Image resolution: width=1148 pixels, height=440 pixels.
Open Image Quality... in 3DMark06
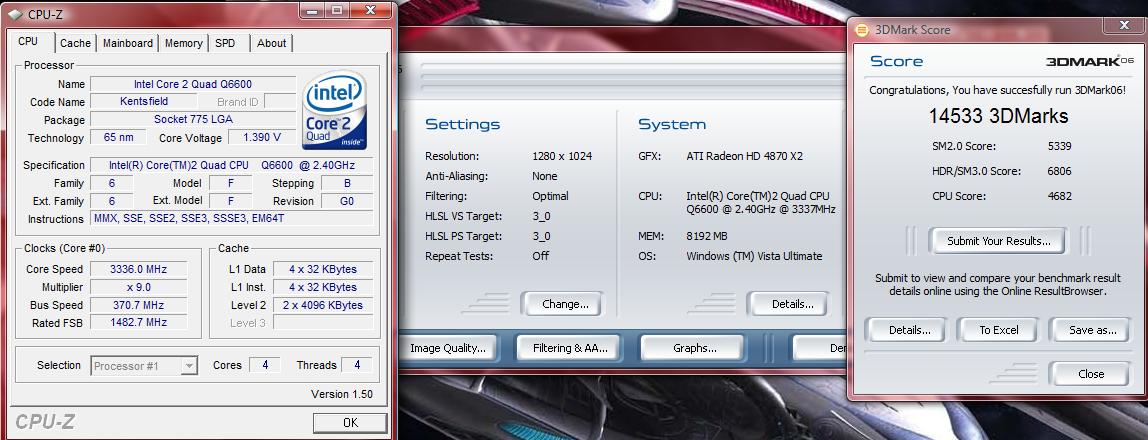tap(448, 348)
